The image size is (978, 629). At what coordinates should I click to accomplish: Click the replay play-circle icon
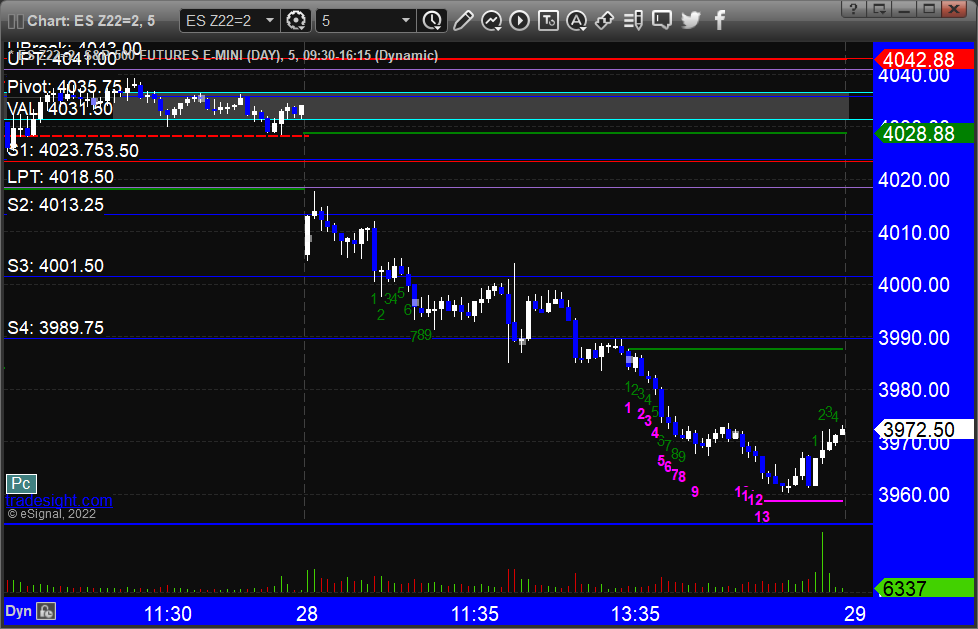(x=519, y=21)
